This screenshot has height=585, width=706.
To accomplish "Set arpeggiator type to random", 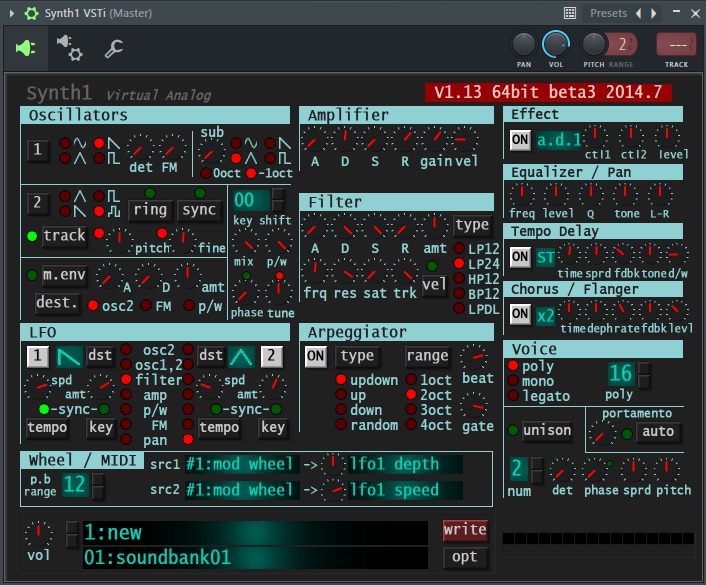I will (341, 424).
